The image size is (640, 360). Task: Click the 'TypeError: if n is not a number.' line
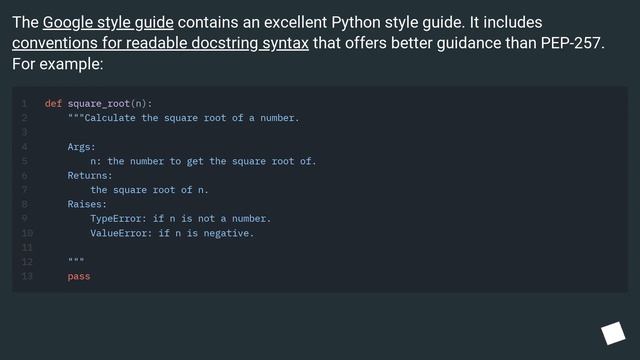point(180,219)
